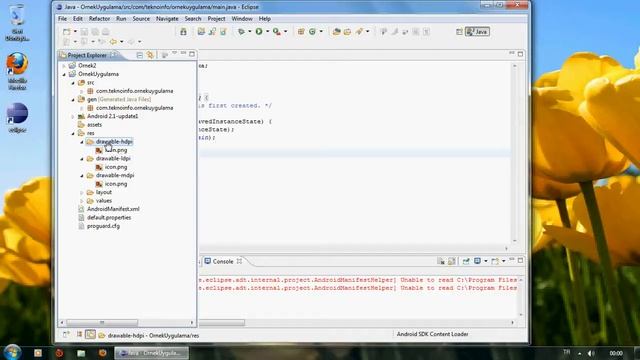This screenshot has width=640, height=360.
Task: Click the Open Perspective icon beside Java
Action: coord(459,31)
